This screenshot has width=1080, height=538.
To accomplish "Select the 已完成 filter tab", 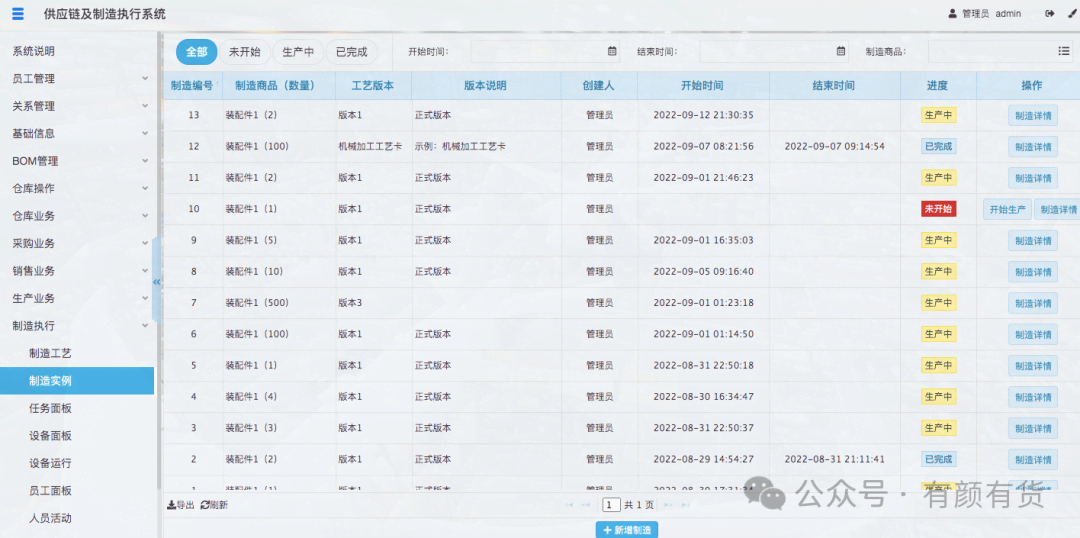I will 351,52.
